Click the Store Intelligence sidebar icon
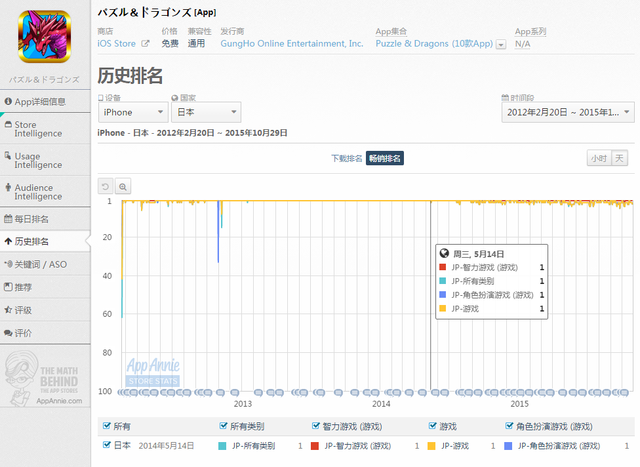Image resolution: width=640 pixels, height=467 pixels. click(8, 125)
